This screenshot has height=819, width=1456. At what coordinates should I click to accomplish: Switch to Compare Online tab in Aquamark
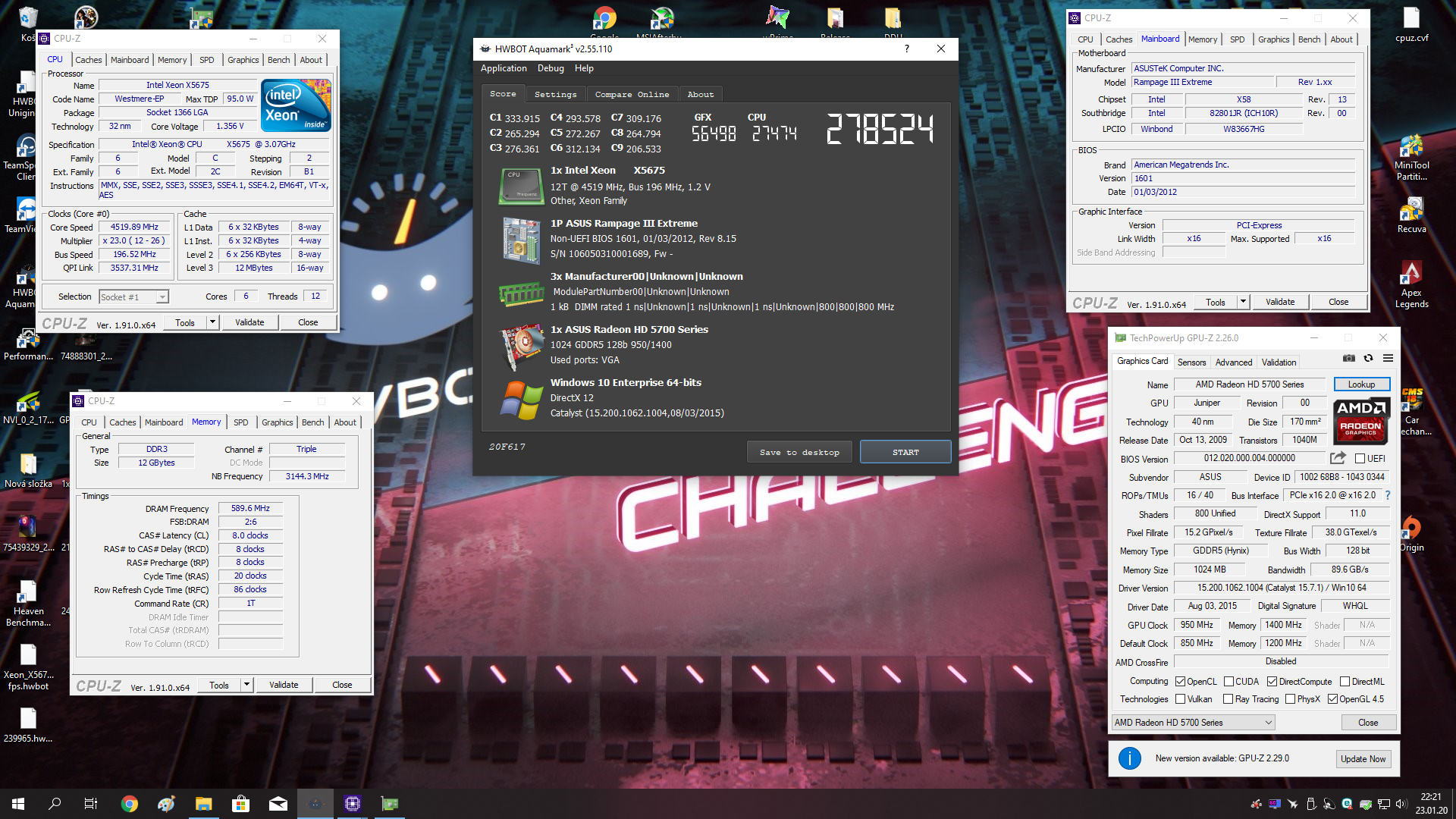(632, 94)
